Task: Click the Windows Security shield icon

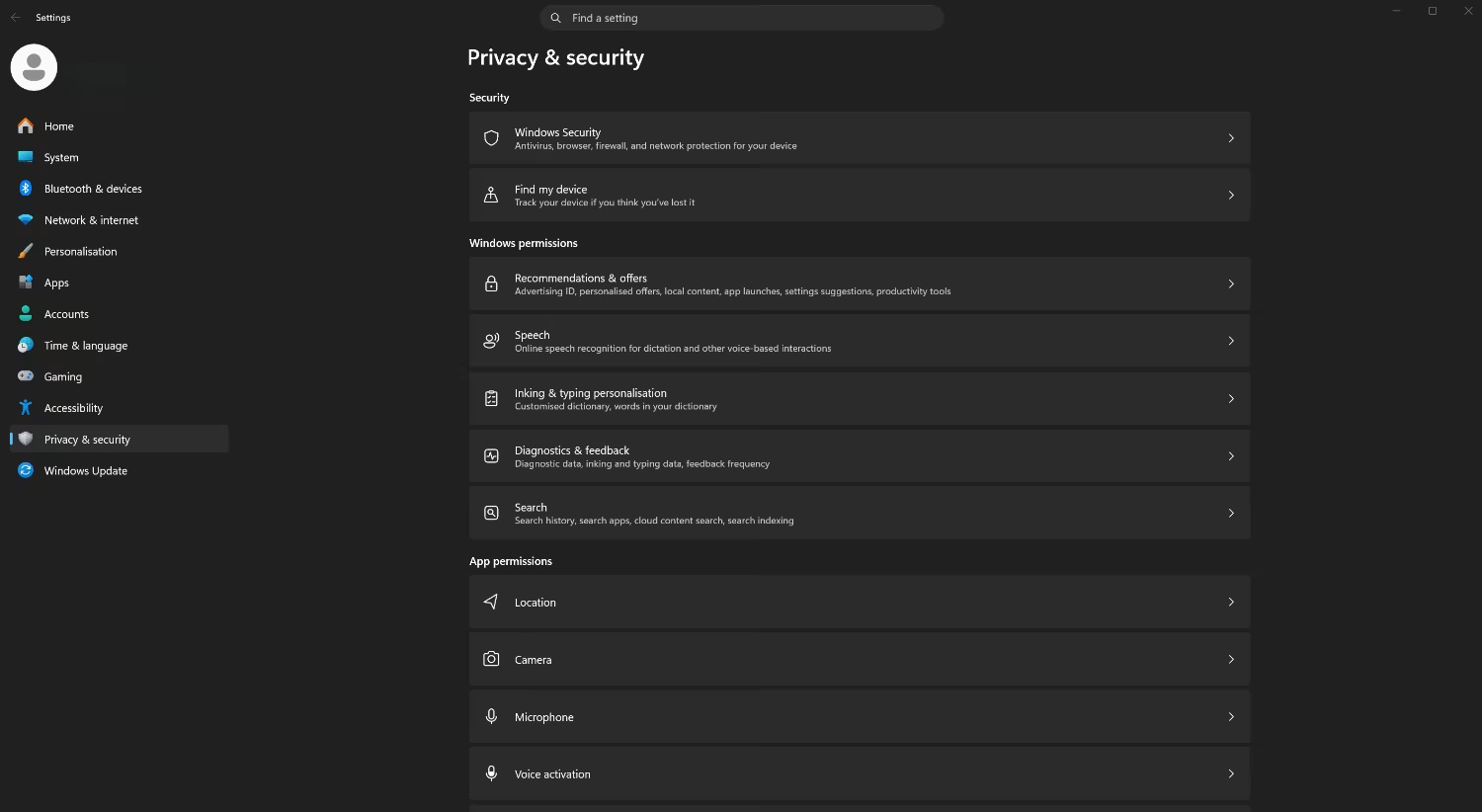Action: pos(491,138)
